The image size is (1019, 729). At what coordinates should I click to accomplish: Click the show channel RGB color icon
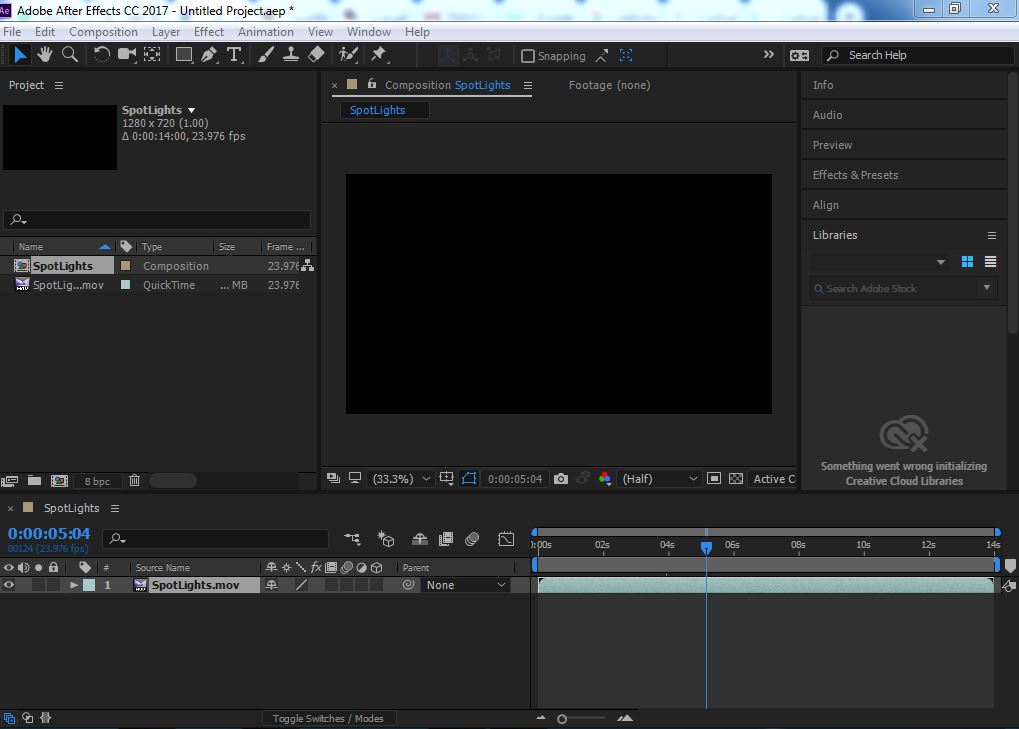point(604,479)
